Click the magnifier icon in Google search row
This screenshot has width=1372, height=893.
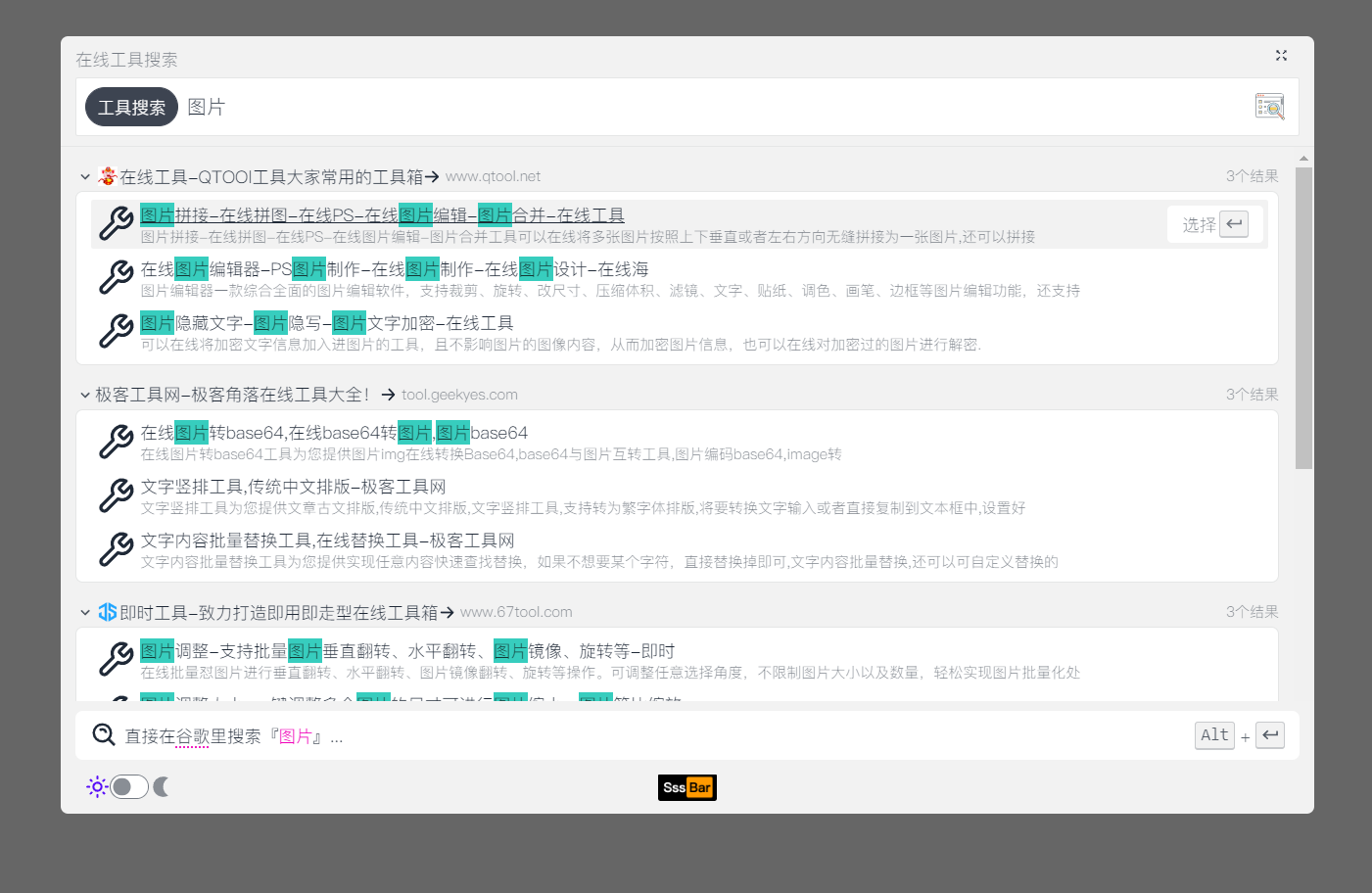tap(104, 735)
